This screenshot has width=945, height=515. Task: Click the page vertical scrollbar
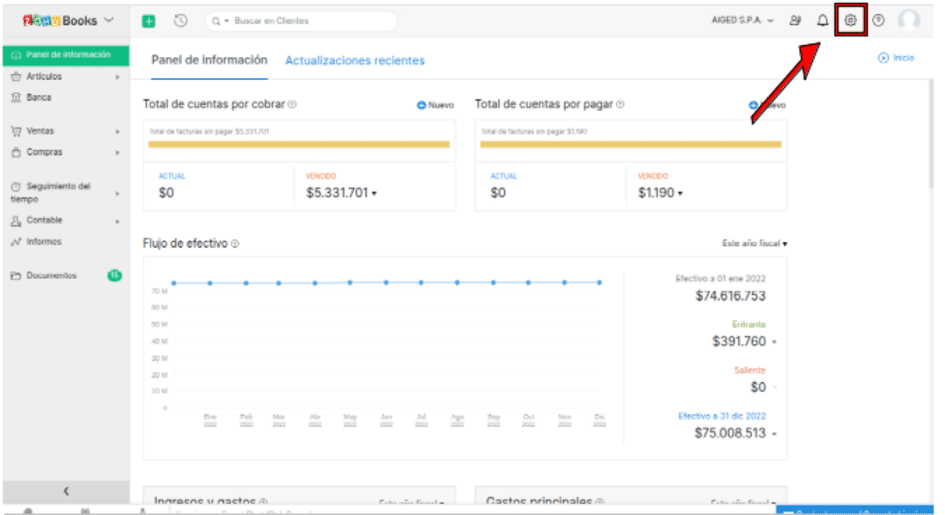pyautogui.click(x=930, y=133)
